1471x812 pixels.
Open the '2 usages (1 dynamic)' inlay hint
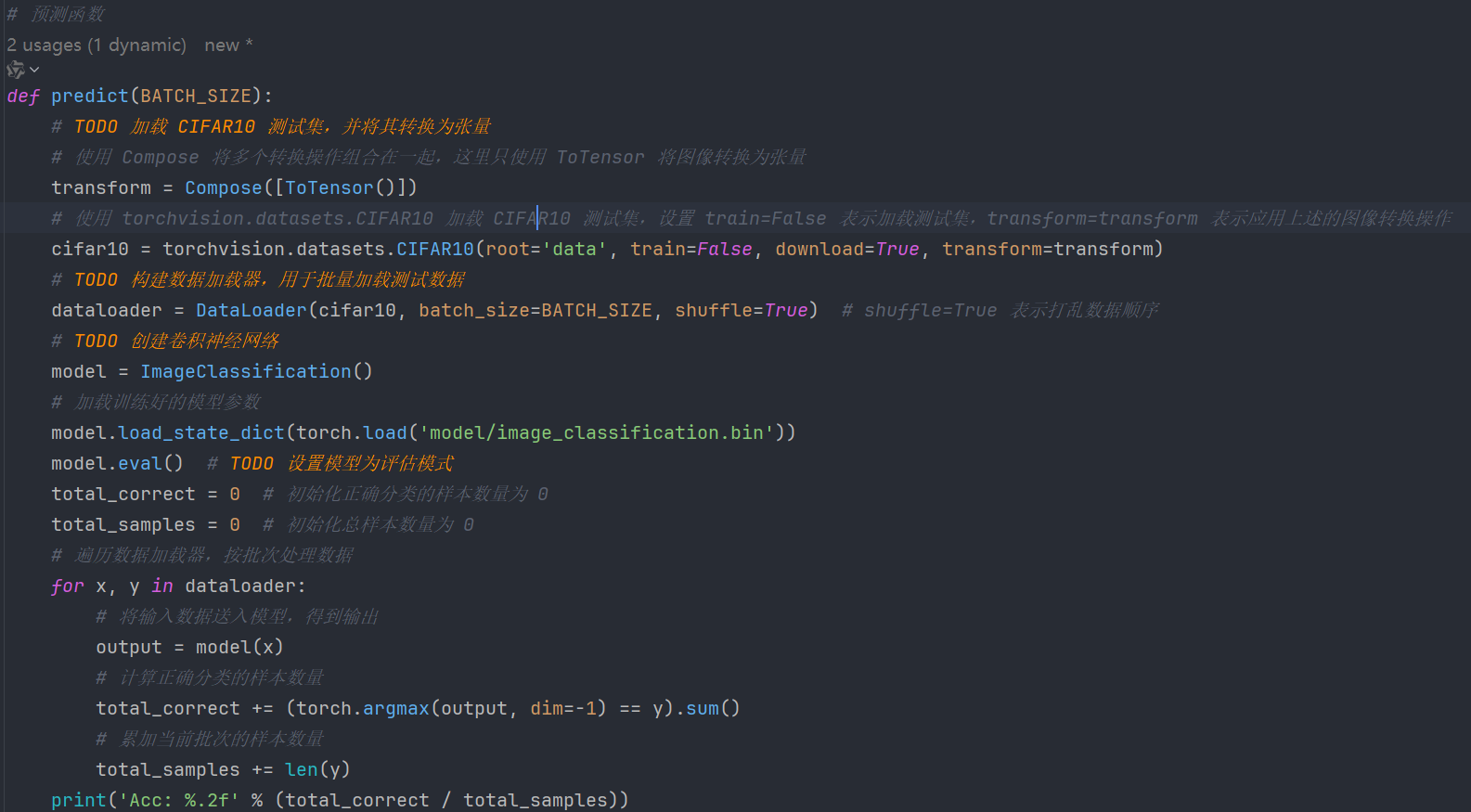[97, 45]
